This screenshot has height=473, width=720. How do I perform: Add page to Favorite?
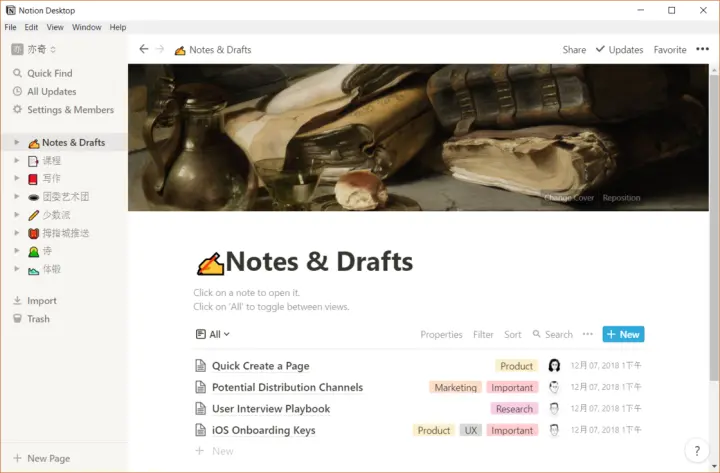point(670,50)
